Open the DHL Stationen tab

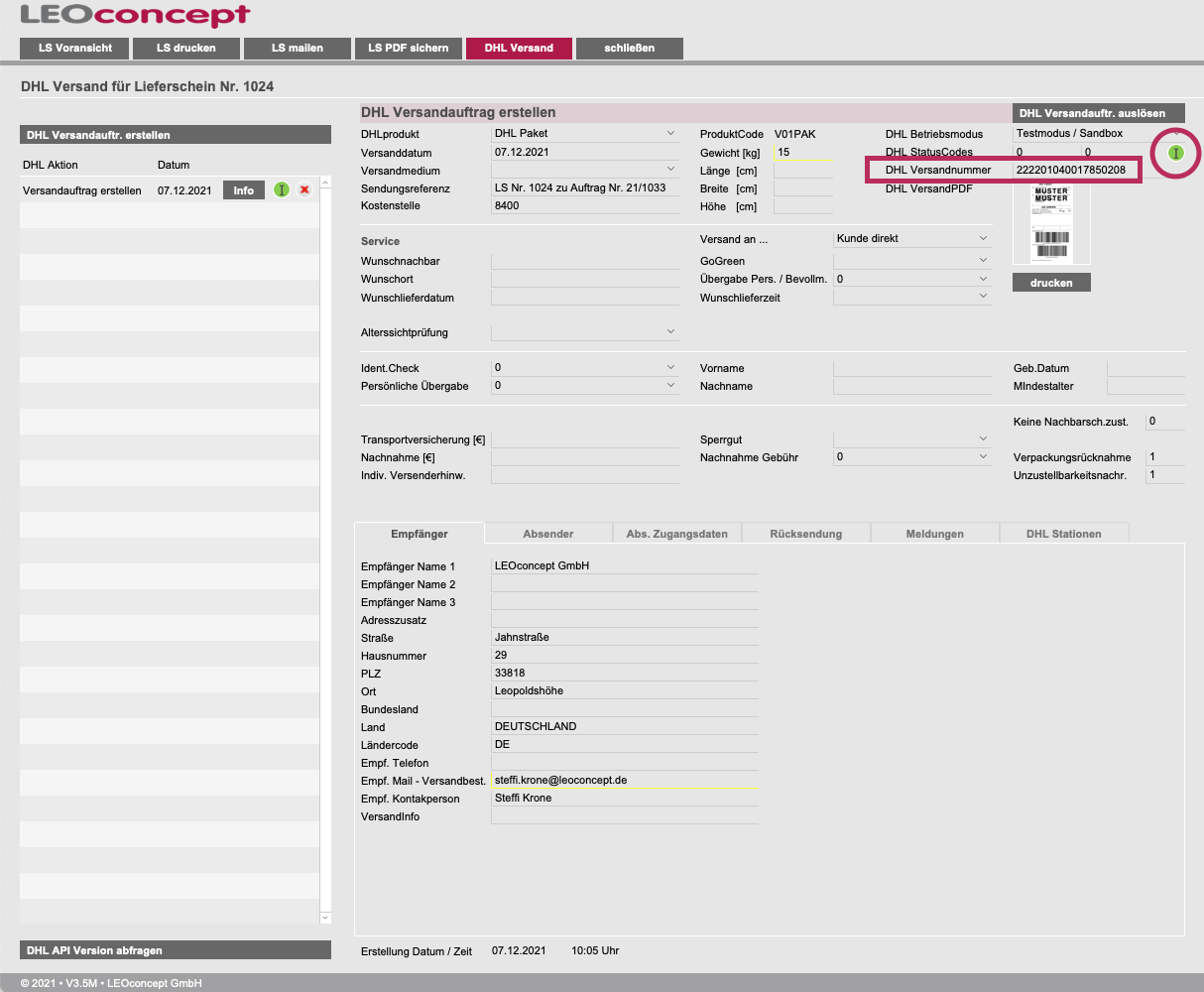pyautogui.click(x=1064, y=534)
